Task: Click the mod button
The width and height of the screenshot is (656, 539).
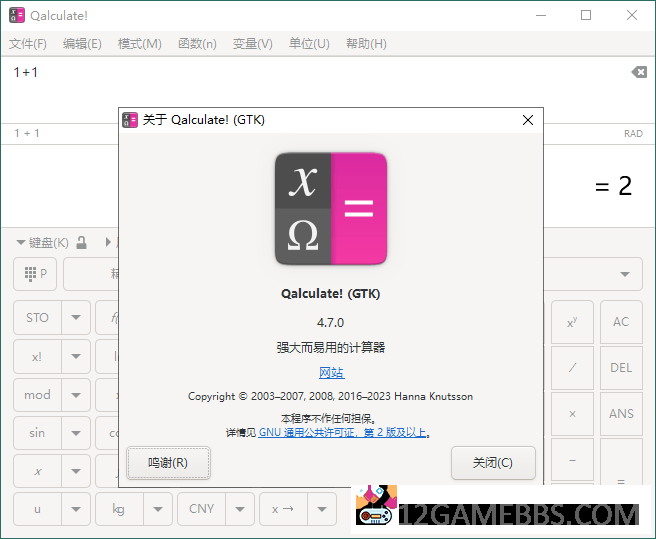Action: pos(37,395)
